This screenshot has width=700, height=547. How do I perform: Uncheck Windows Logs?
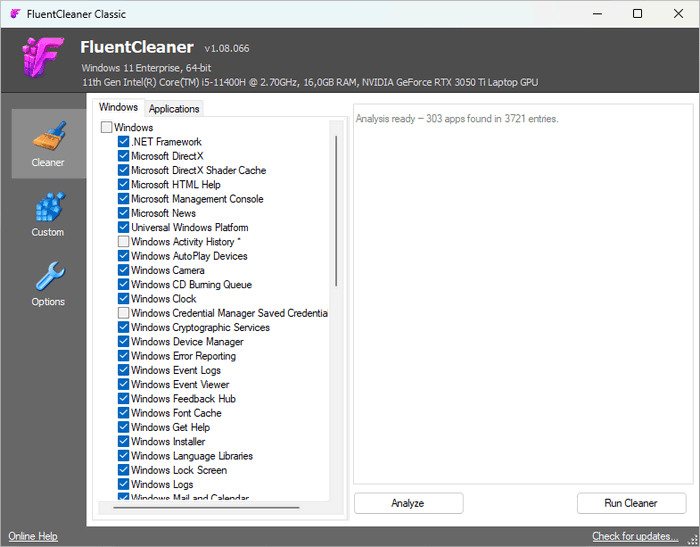(x=123, y=484)
